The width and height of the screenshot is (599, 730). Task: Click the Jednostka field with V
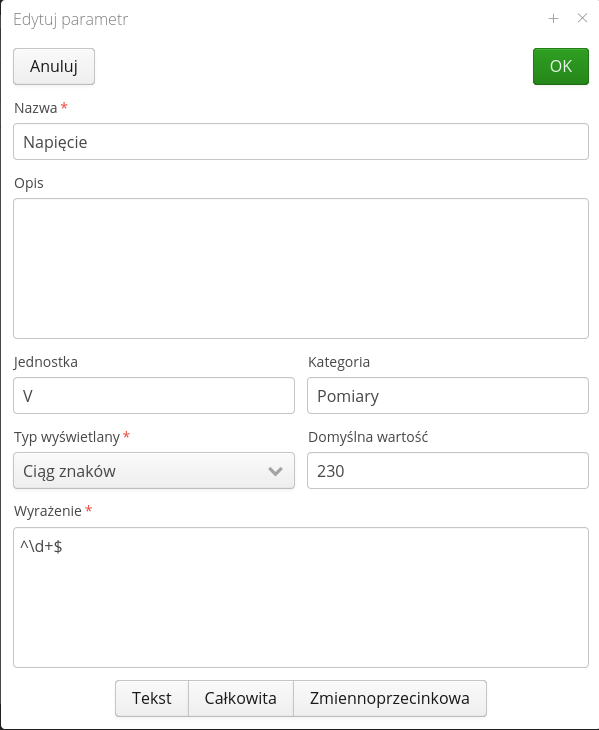click(154, 396)
